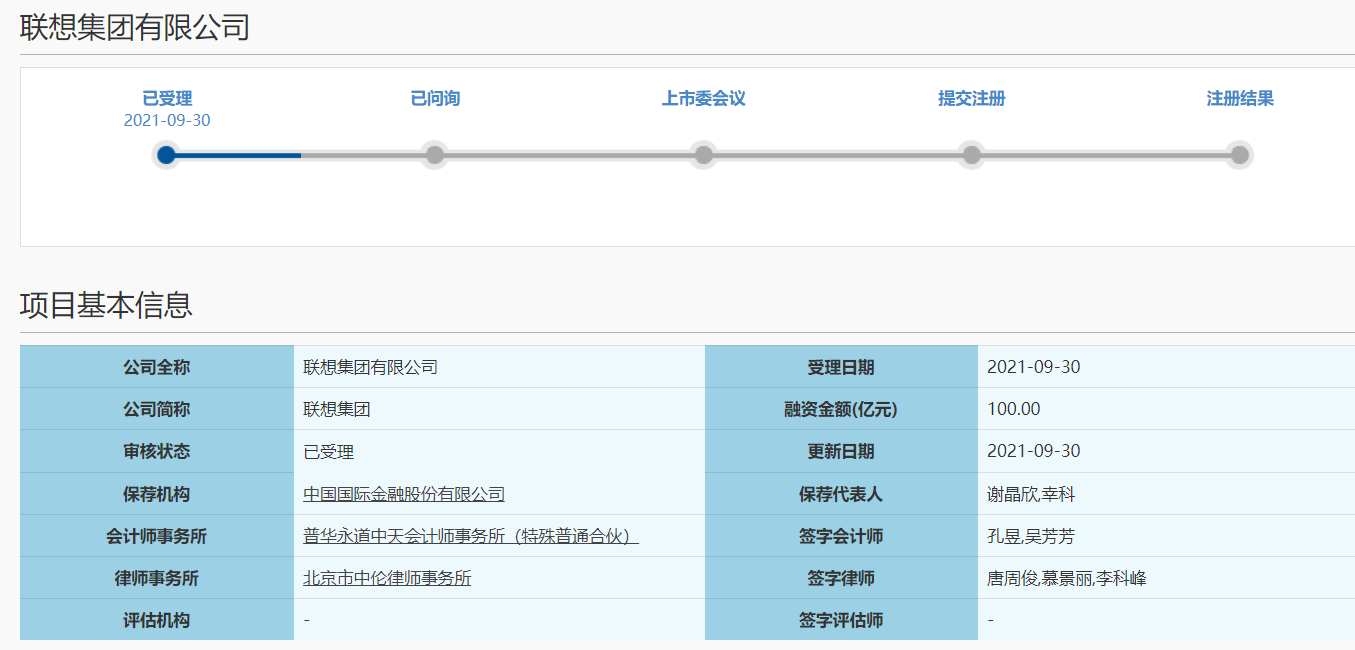Open the 普华永道中天会计师事务所 link
Screen dimensions: 1355x650
(x=471, y=536)
